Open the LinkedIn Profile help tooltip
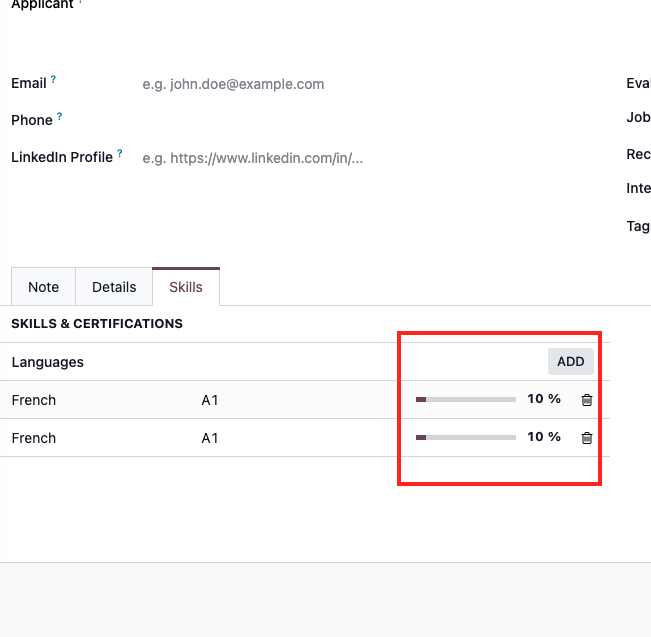The height and width of the screenshot is (637, 651). coord(120,153)
